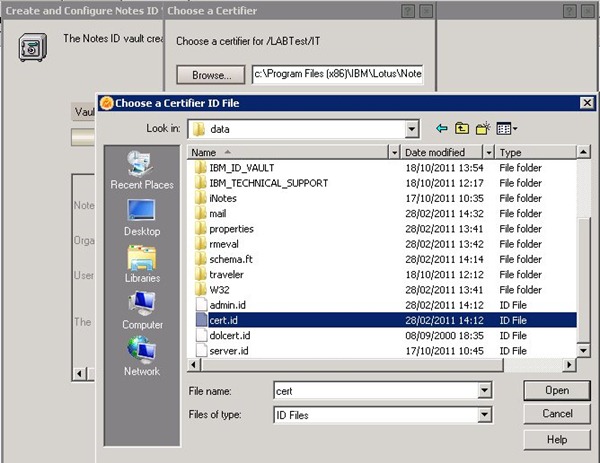Sort by the Type column header
This screenshot has width=600, height=463.
535,153
